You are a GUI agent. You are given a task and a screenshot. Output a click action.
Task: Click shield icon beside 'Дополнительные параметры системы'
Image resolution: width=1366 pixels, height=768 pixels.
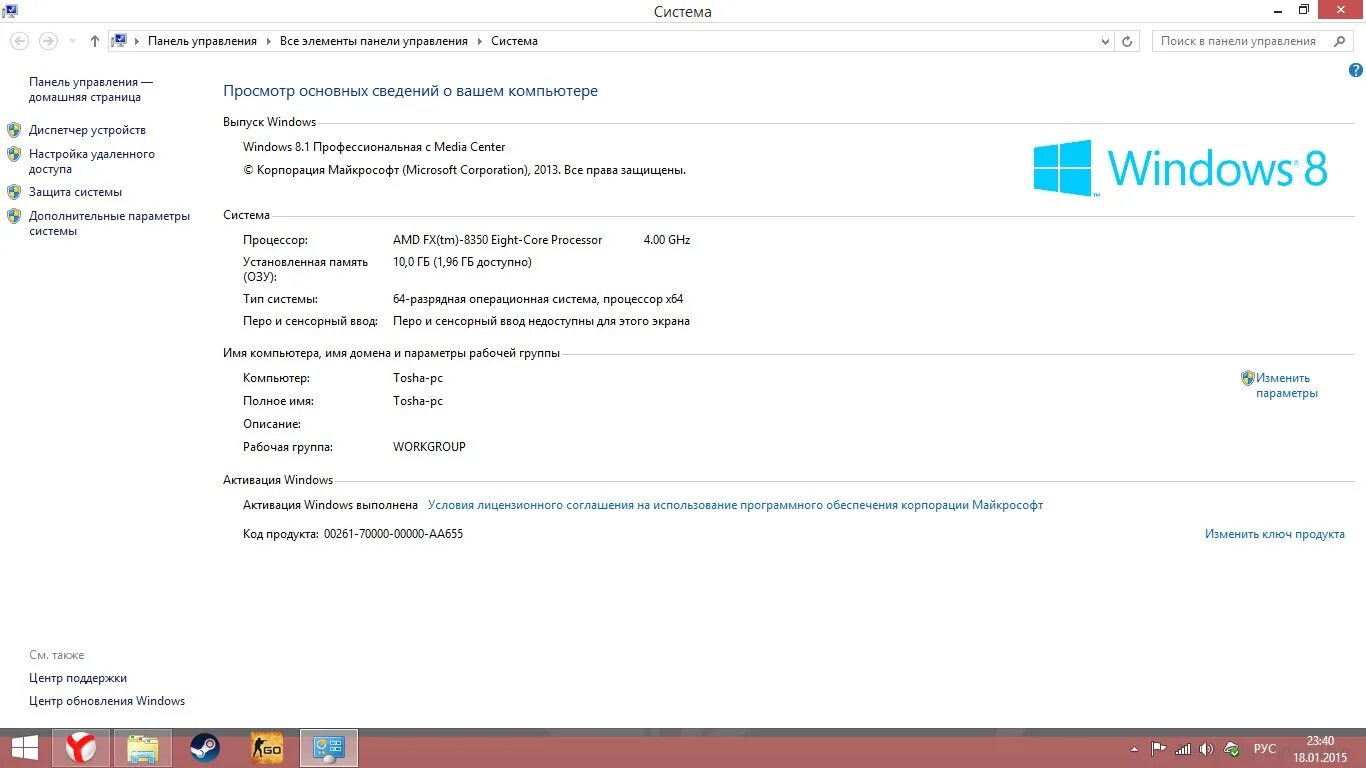[x=14, y=216]
